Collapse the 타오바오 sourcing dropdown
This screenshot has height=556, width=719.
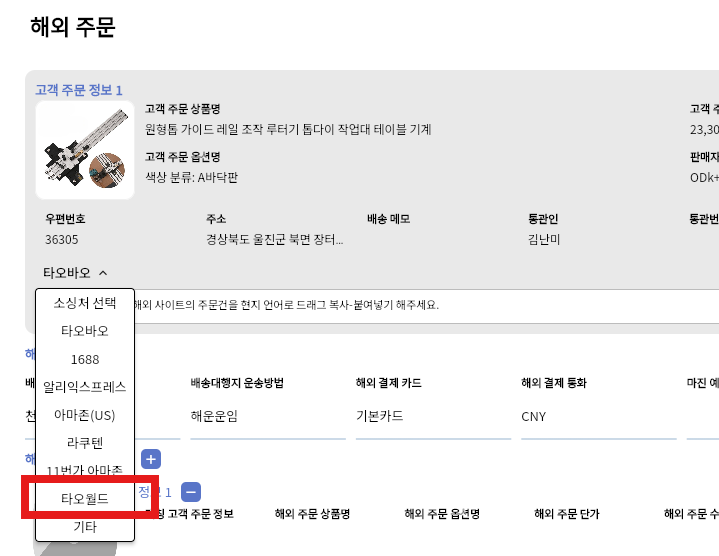(x=75, y=272)
